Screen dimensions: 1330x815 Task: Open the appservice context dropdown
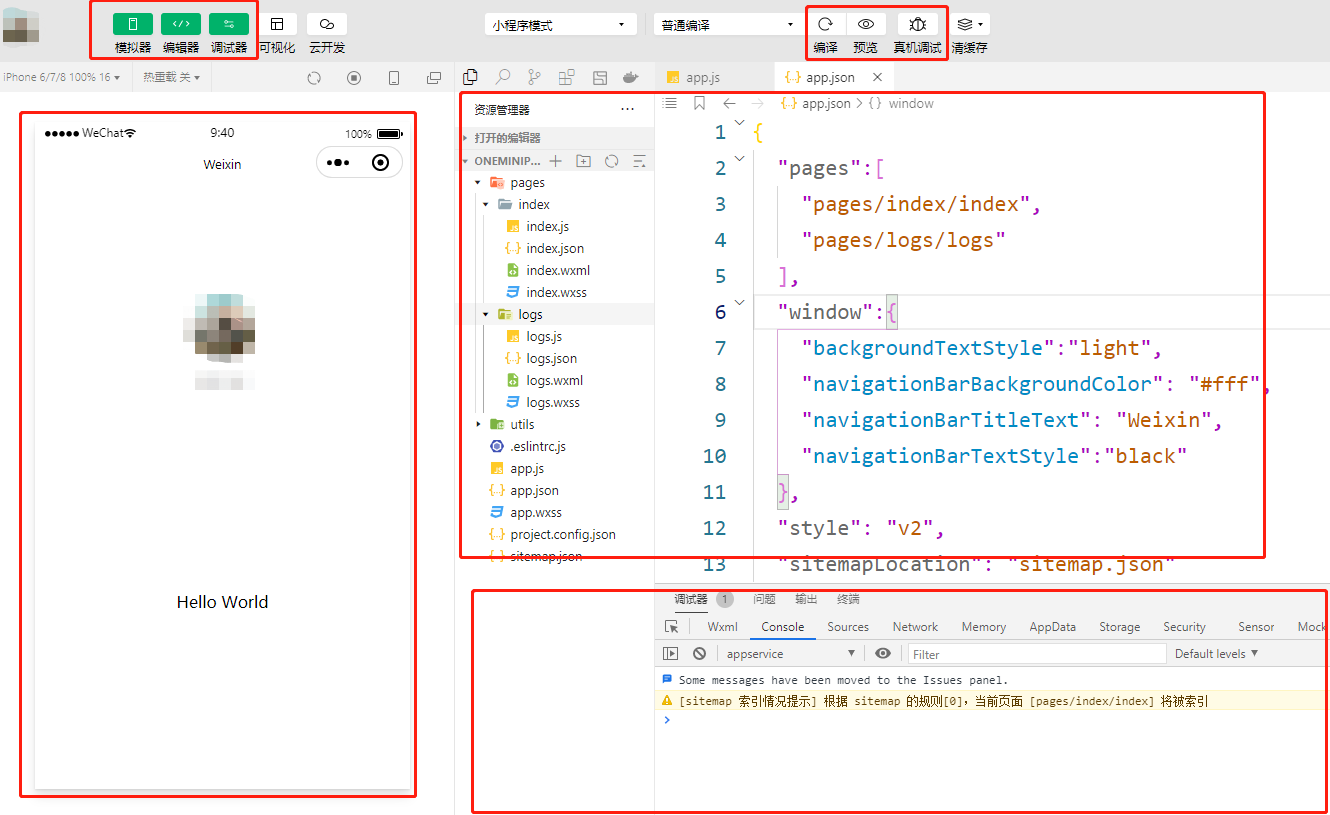[791, 653]
